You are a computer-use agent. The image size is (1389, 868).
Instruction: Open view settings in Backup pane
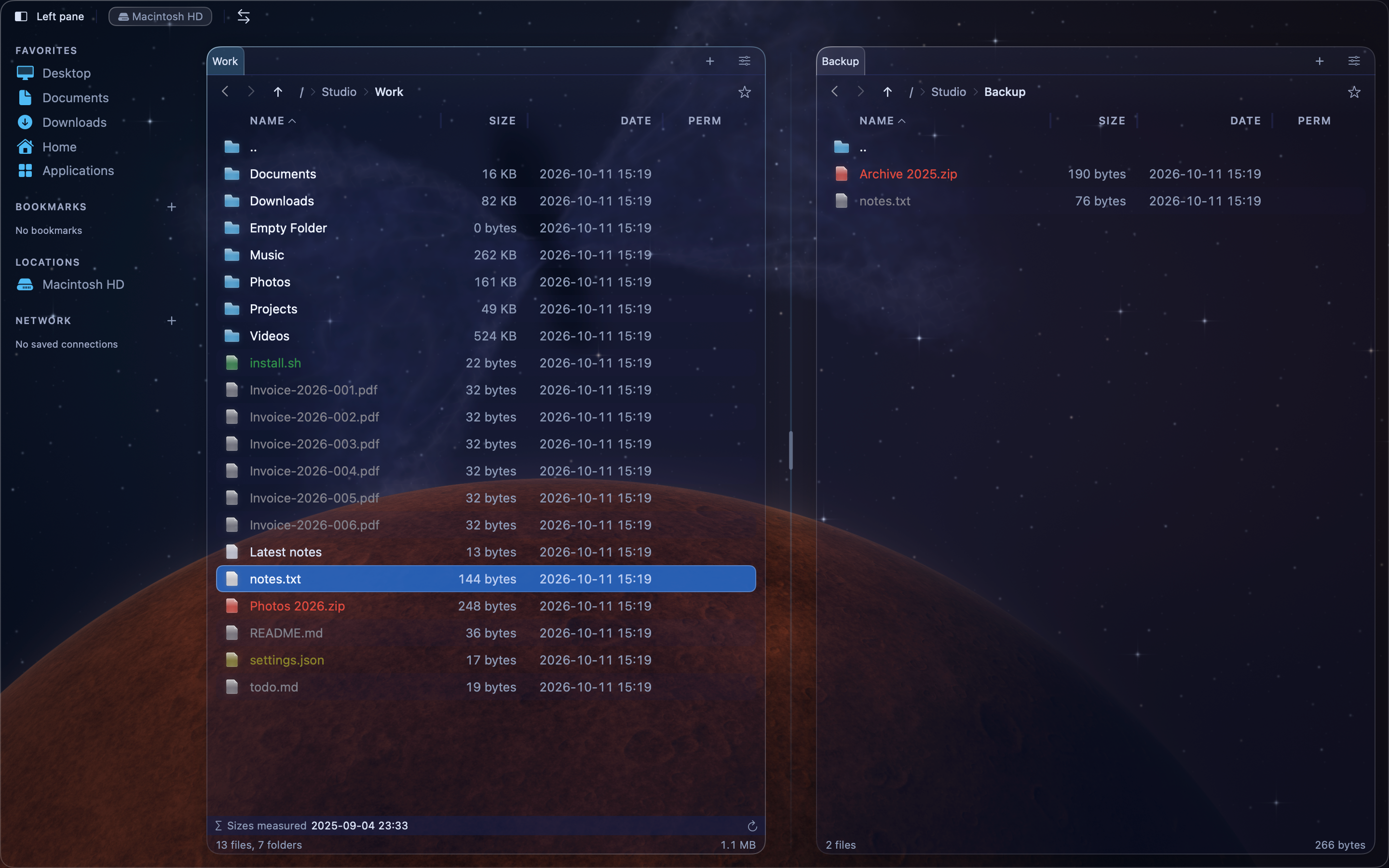tap(1354, 61)
